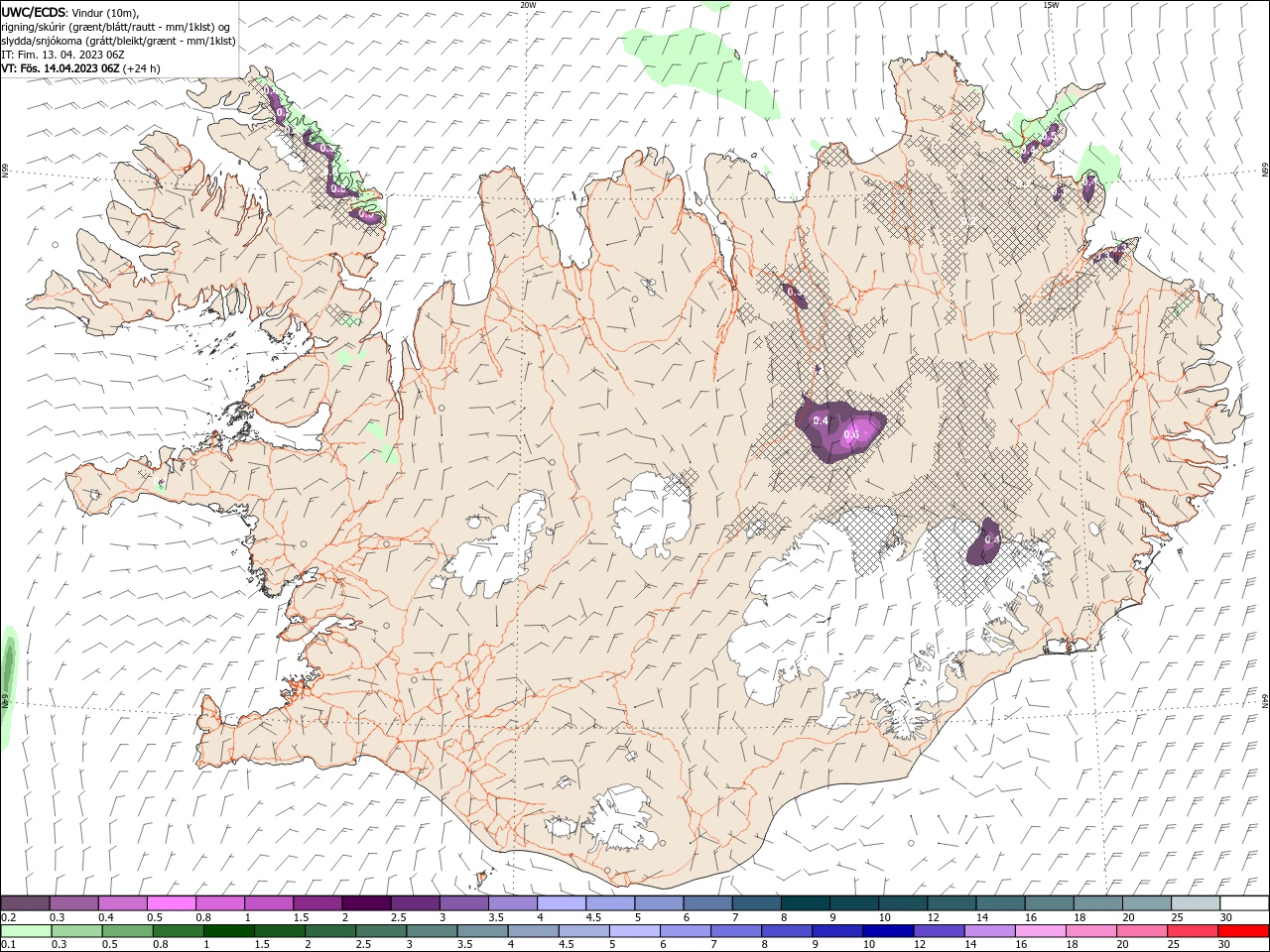Screen dimensions: 1270x952
Task: Click the '15W' longitude label
Action: (x=1051, y=5)
